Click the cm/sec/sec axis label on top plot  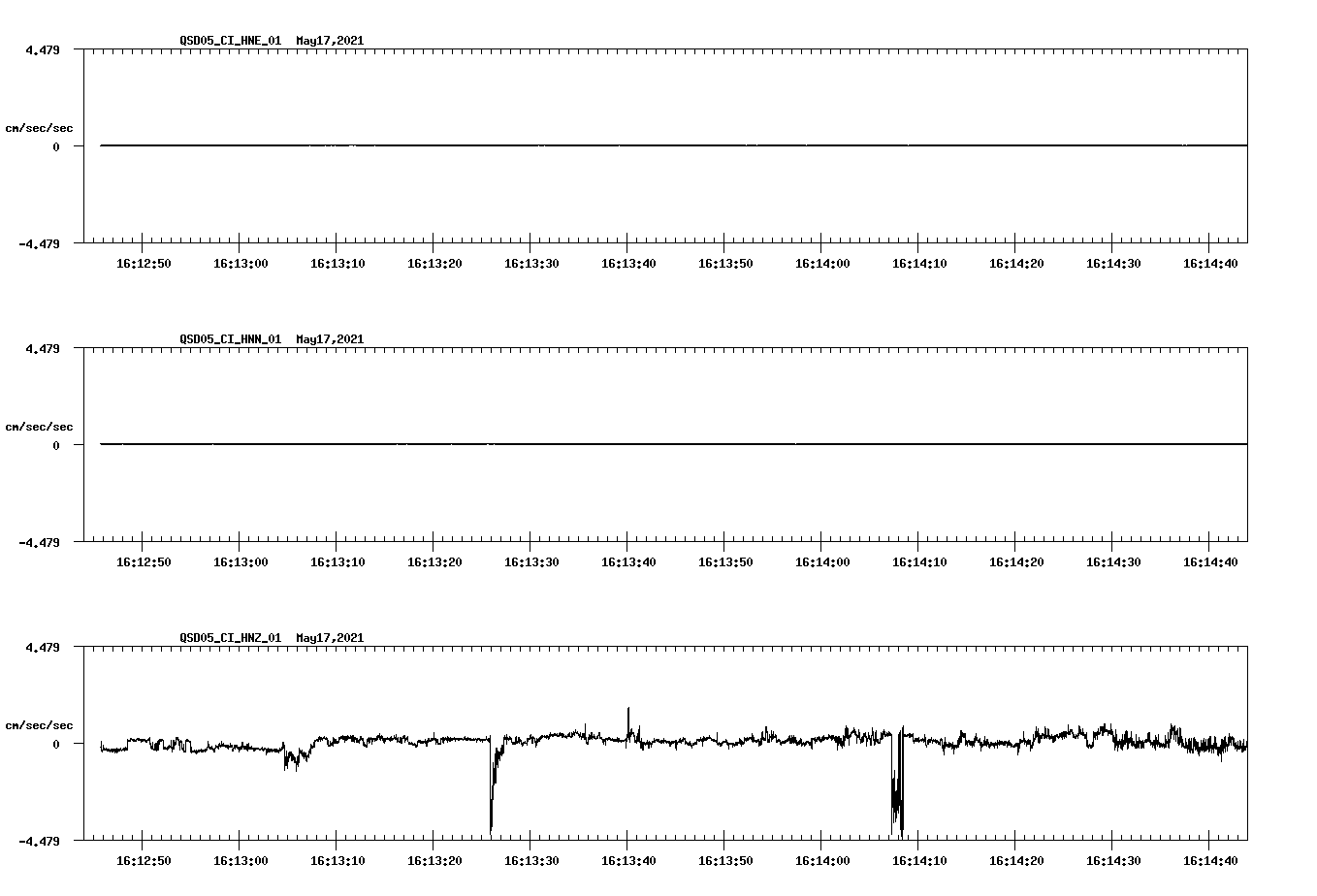39,127
